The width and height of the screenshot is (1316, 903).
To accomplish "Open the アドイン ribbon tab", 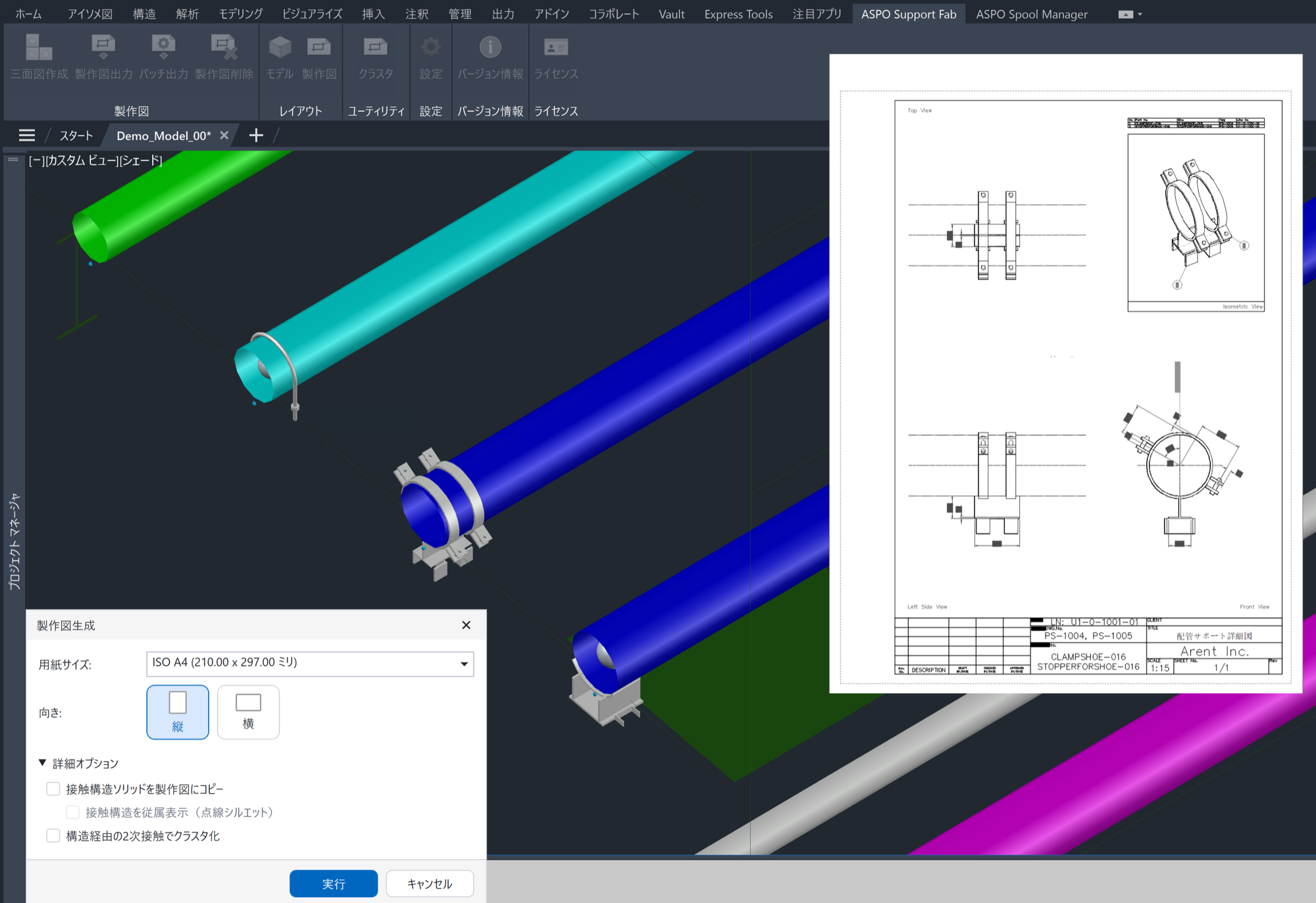I will click(x=552, y=14).
